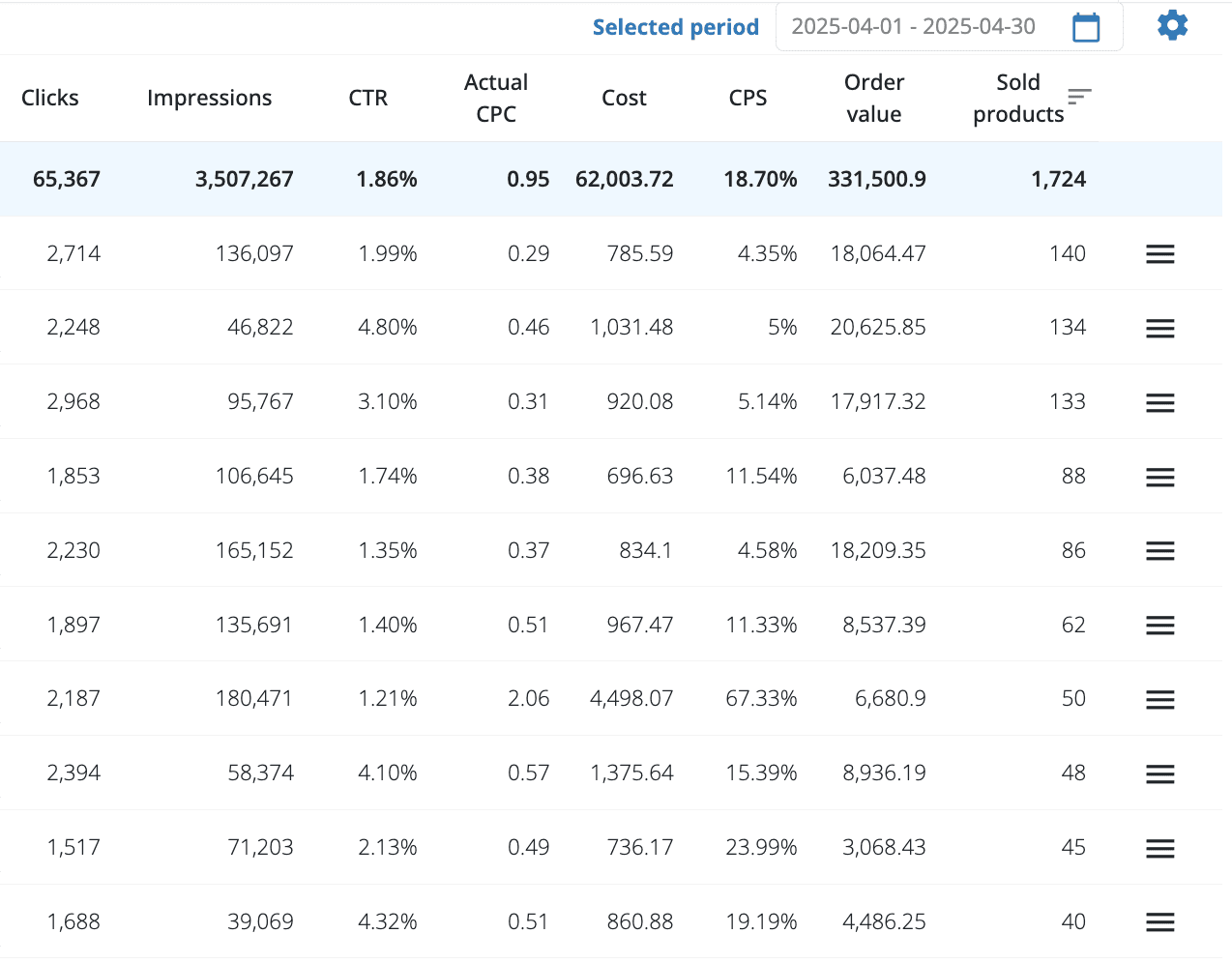Open row menu for 140 sold products
The image size is (1232, 963).
pos(1159,254)
